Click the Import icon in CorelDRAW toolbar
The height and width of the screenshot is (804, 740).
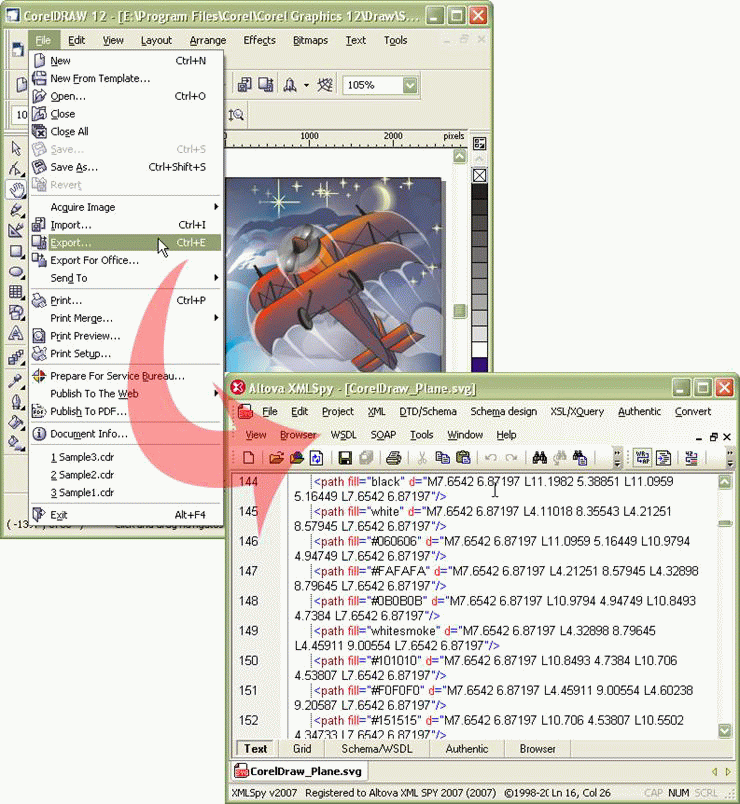[244, 85]
